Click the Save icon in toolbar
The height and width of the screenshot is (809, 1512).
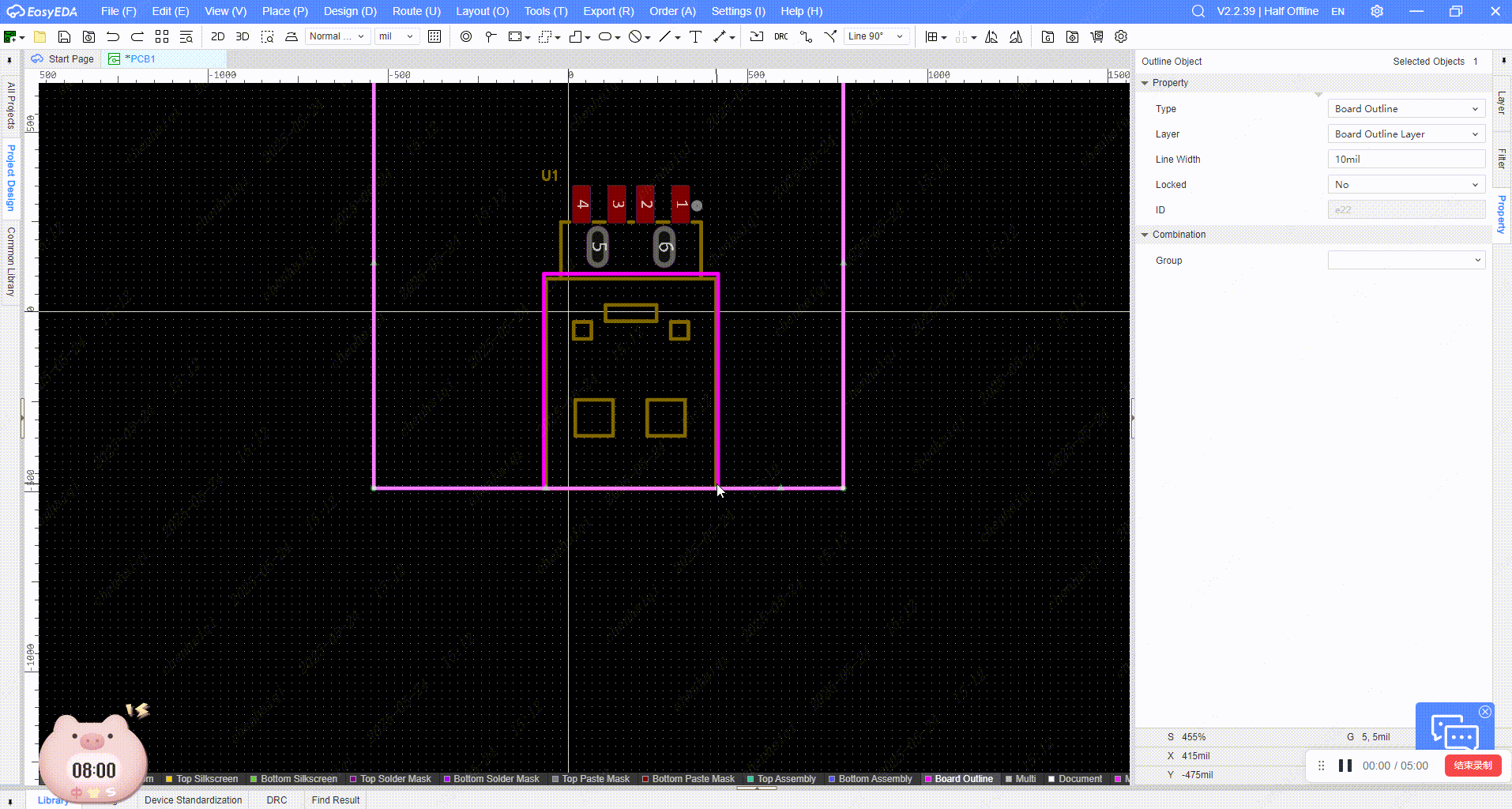pyautogui.click(x=65, y=36)
